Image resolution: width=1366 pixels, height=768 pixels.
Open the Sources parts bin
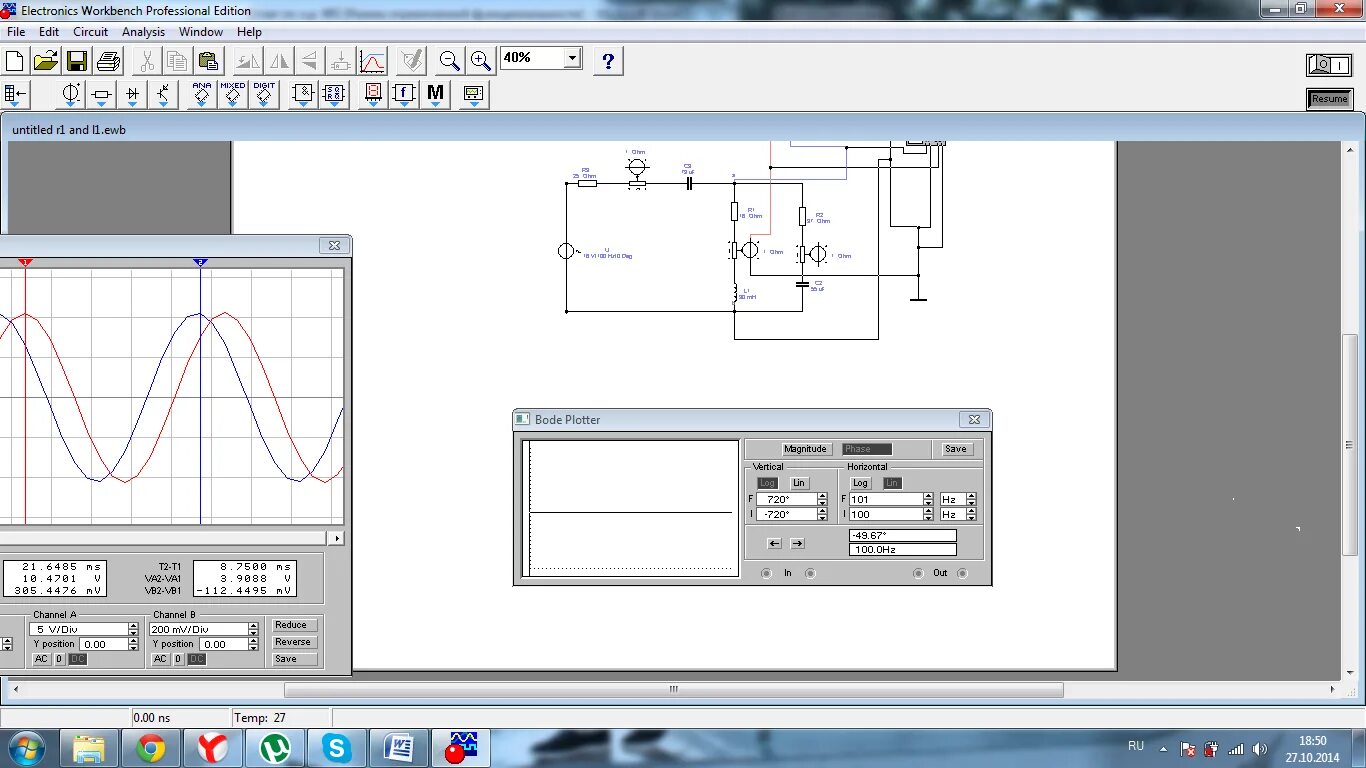click(x=71, y=95)
